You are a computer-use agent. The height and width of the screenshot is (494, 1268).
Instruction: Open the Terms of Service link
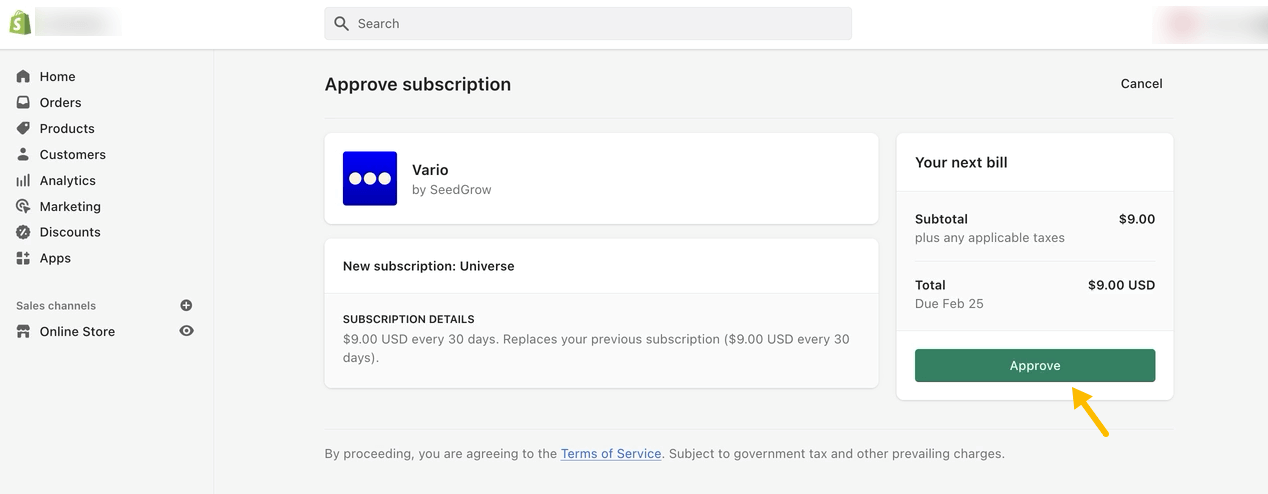pyautogui.click(x=611, y=453)
